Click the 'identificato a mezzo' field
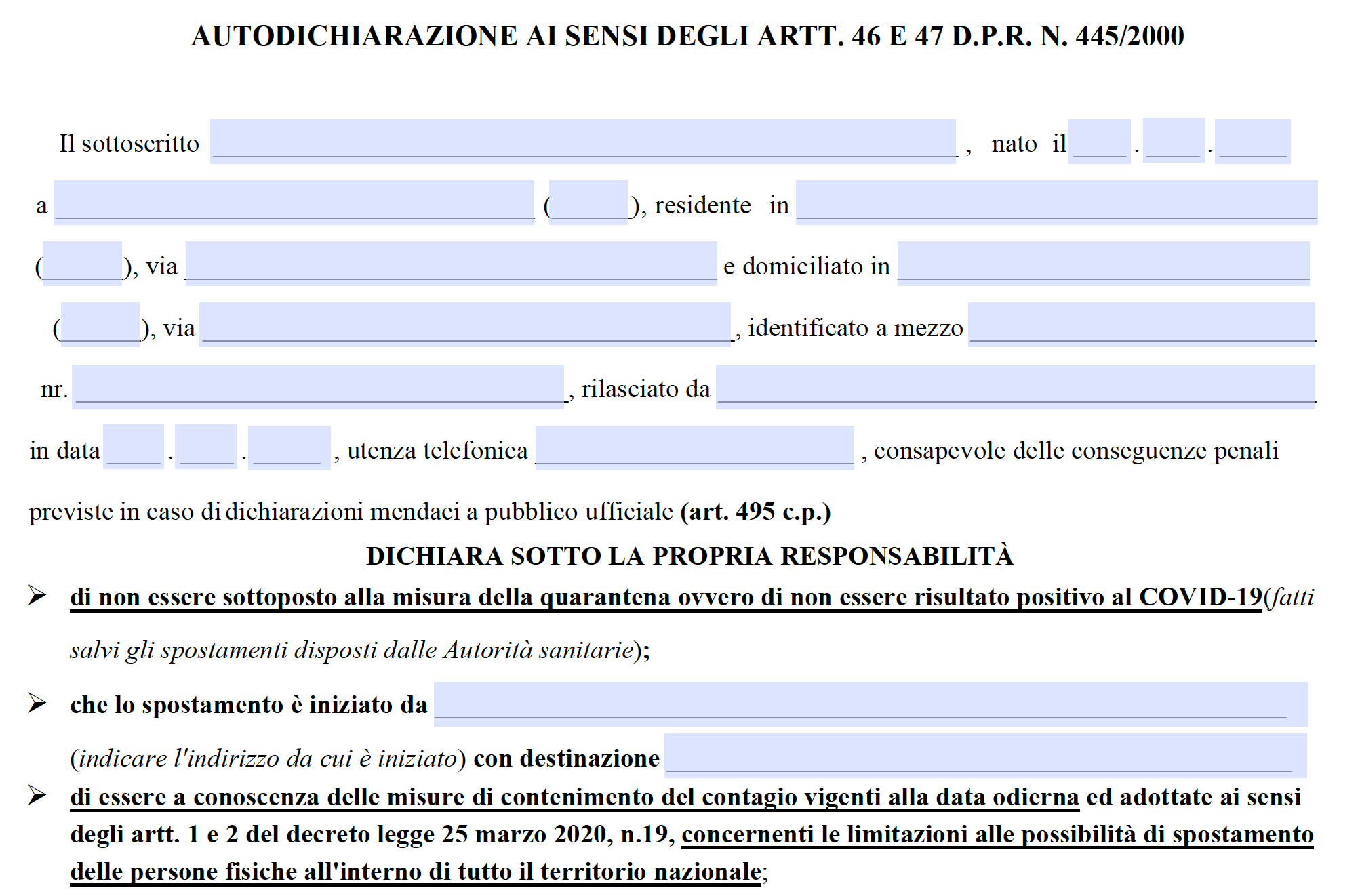1360x896 pixels. coord(1141,324)
